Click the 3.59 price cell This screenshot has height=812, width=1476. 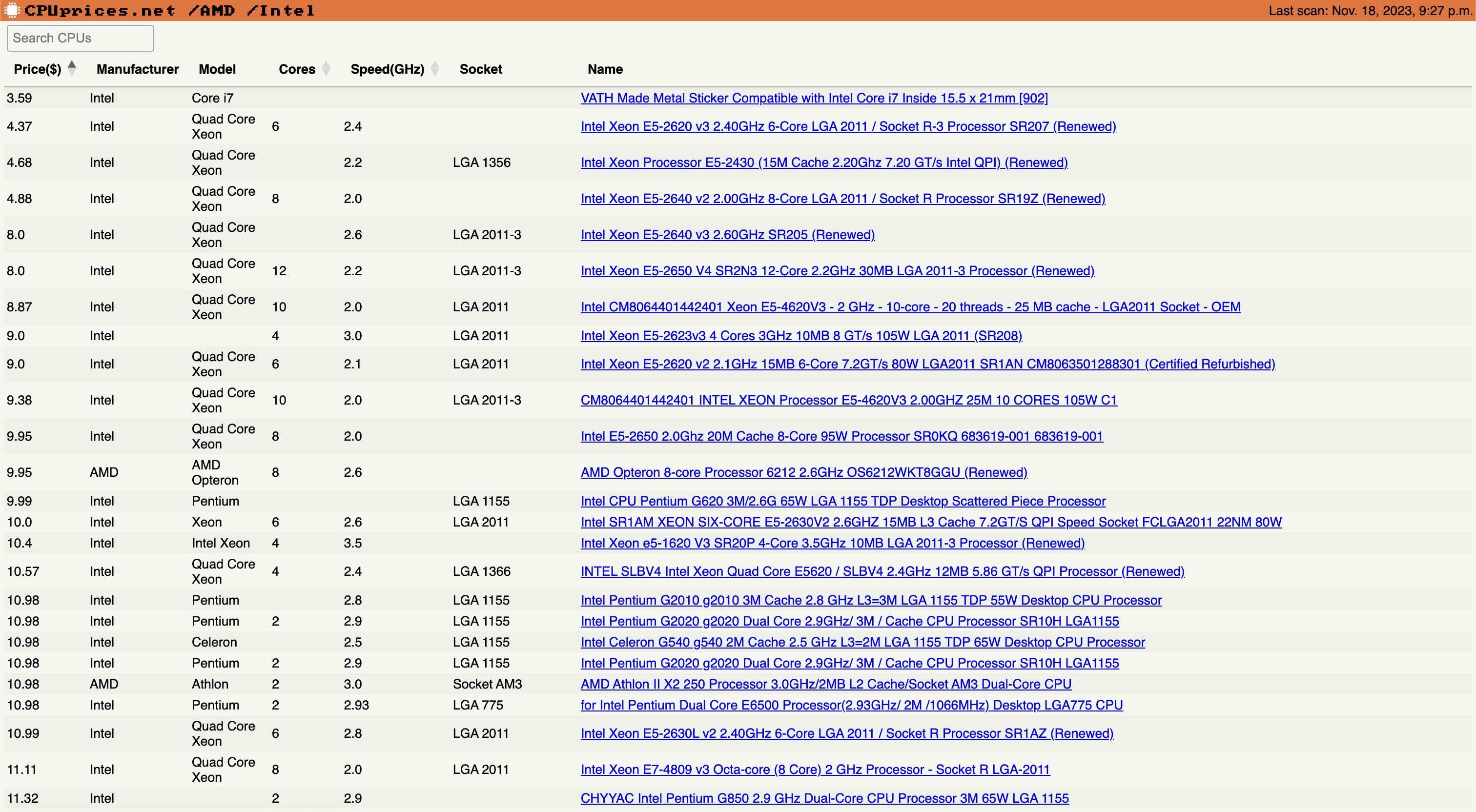20,98
